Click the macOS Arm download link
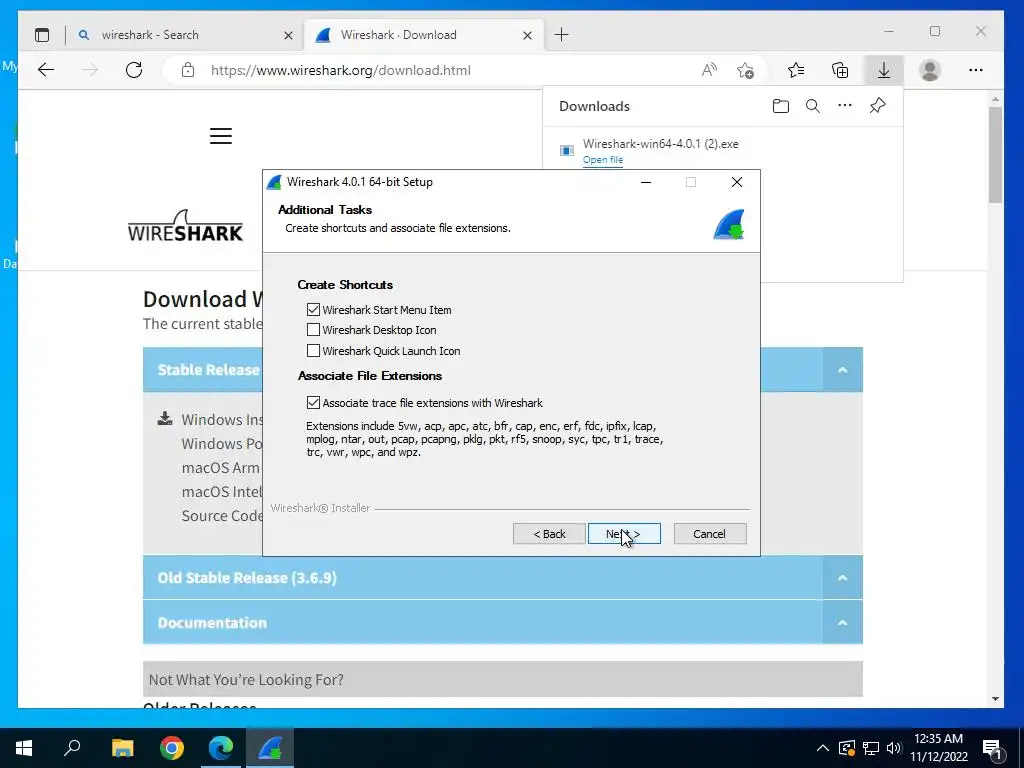 [221, 468]
